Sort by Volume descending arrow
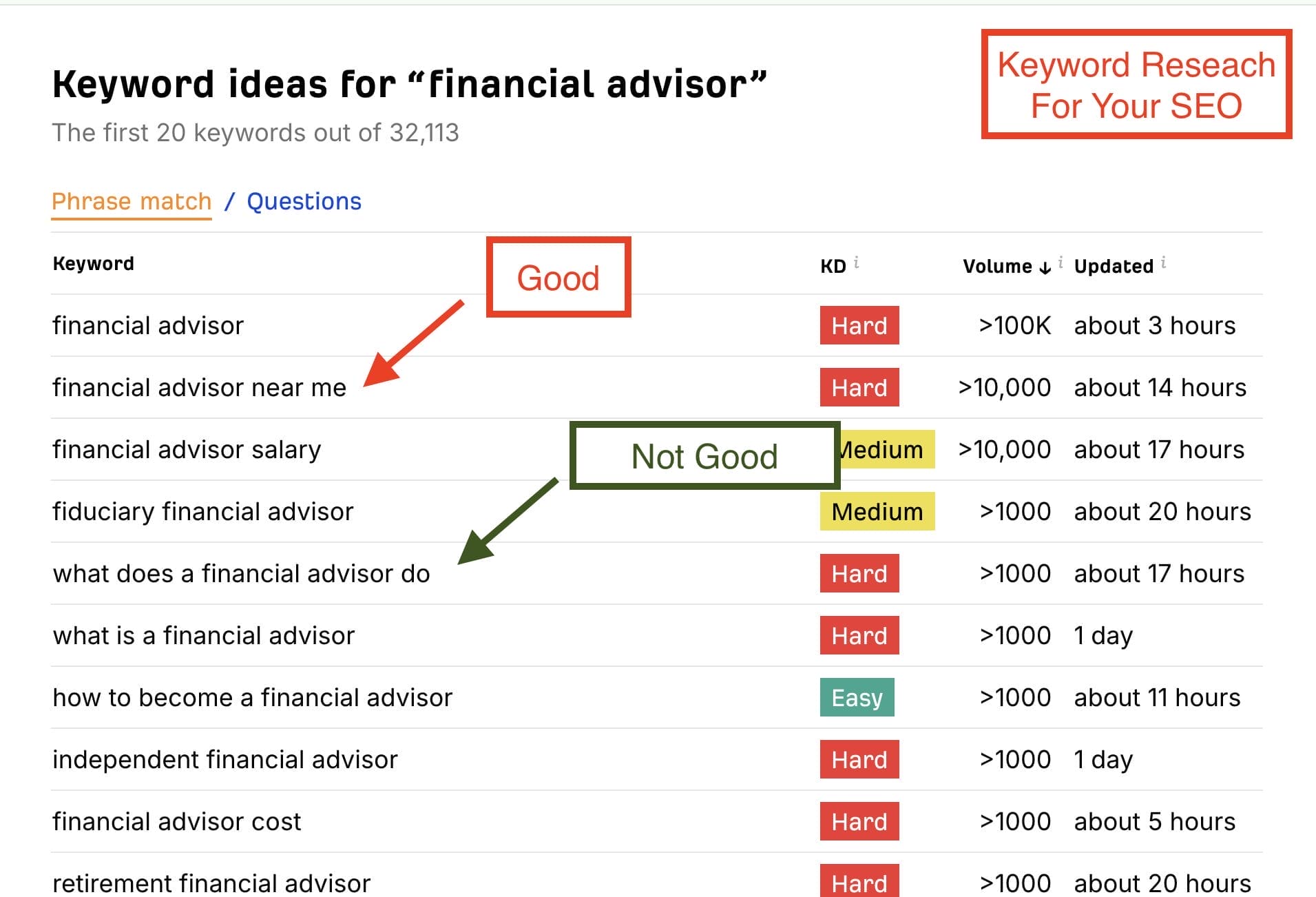This screenshot has width=1316, height=897. 1045,267
